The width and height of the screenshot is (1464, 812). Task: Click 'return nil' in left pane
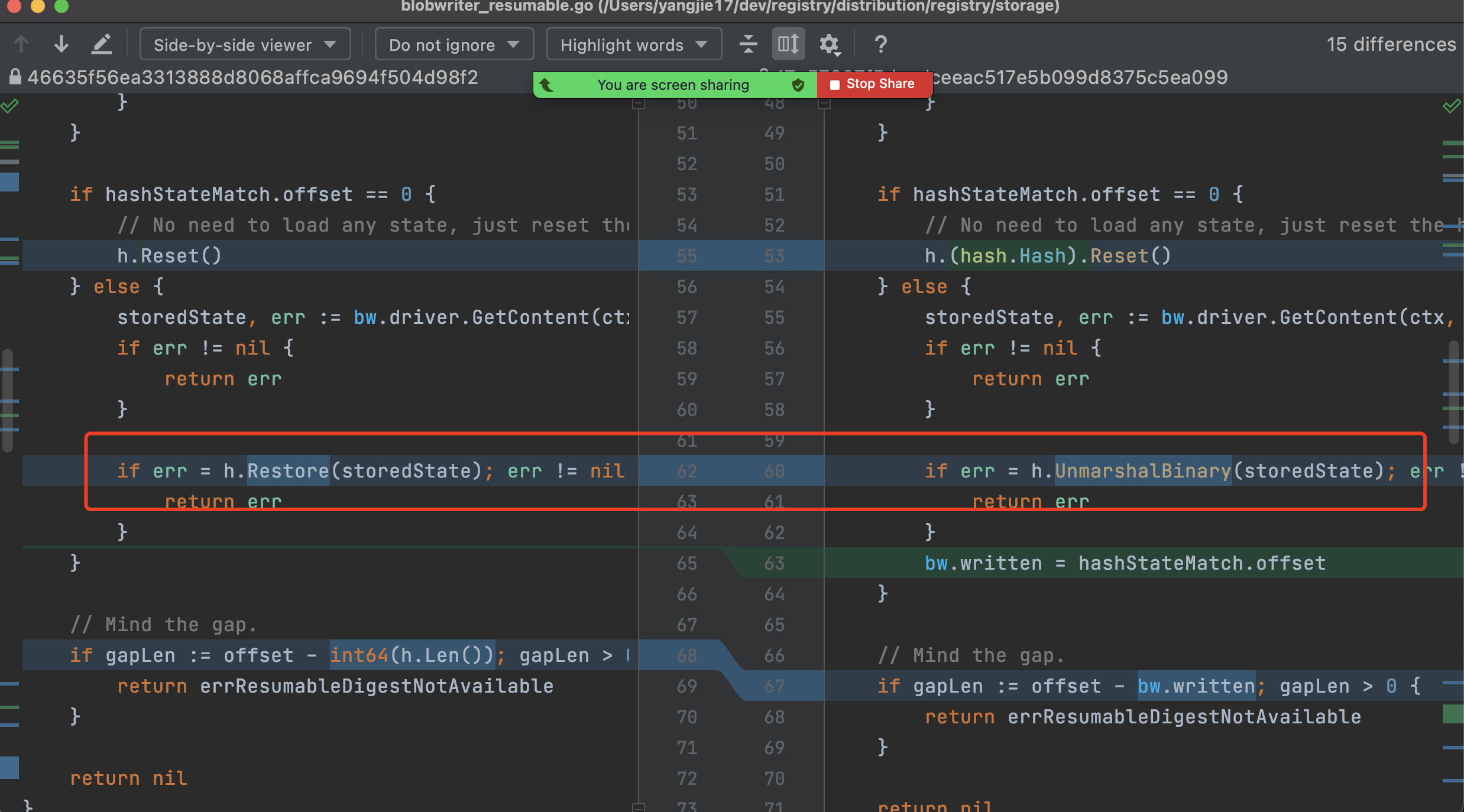128,778
